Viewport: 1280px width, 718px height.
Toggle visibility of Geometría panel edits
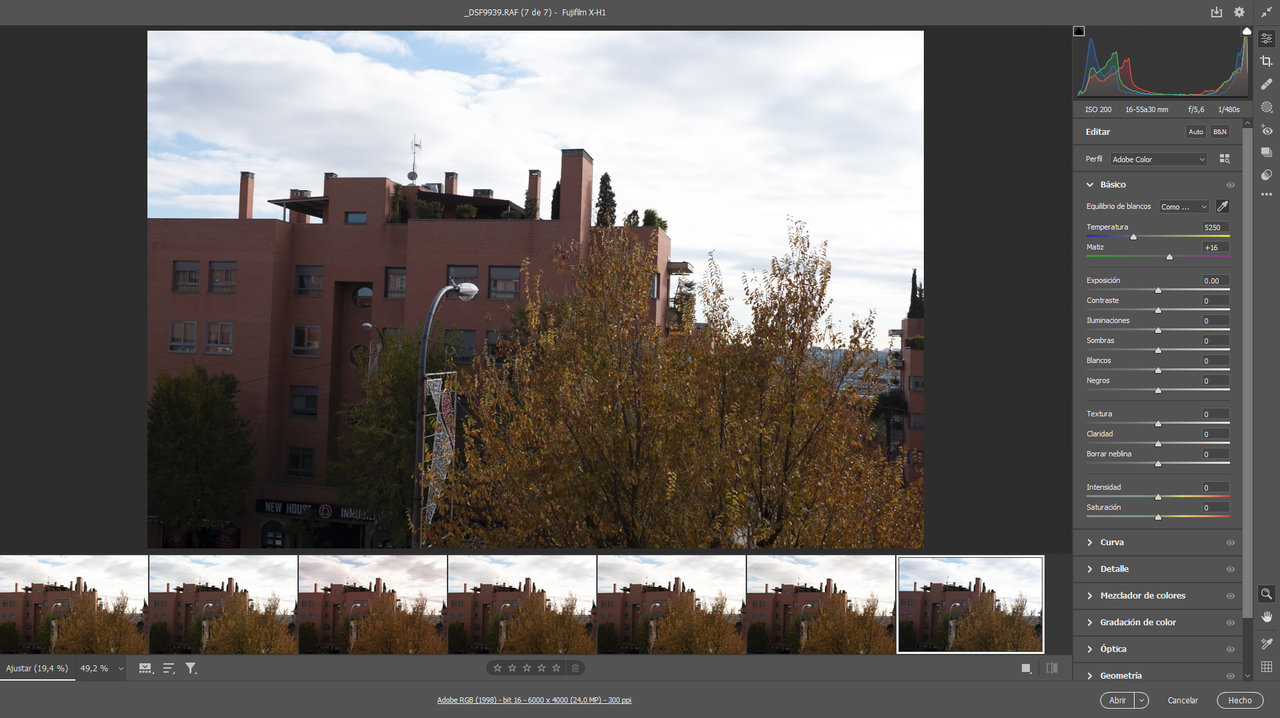click(x=1230, y=676)
